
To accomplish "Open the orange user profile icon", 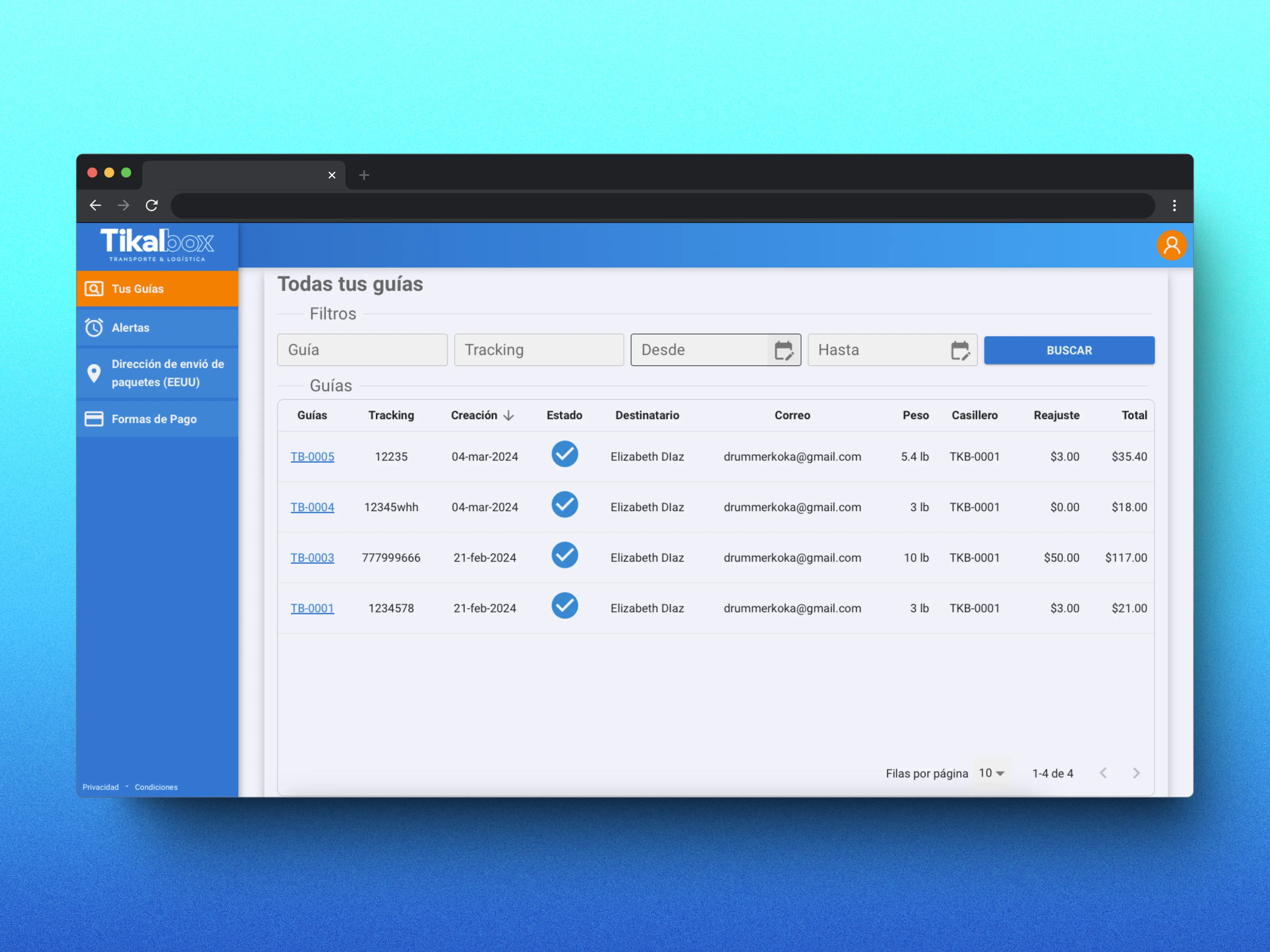I will click(x=1171, y=246).
